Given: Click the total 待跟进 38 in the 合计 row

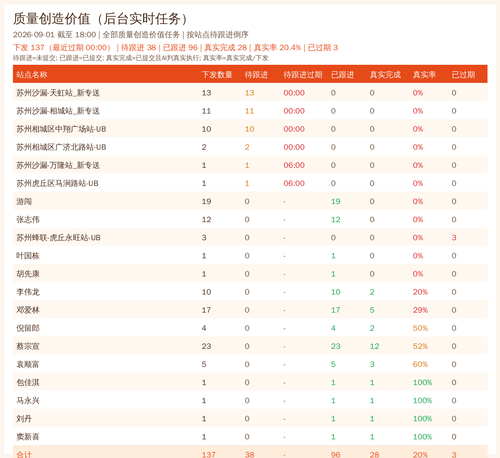Looking at the screenshot, I should coord(249,455).
